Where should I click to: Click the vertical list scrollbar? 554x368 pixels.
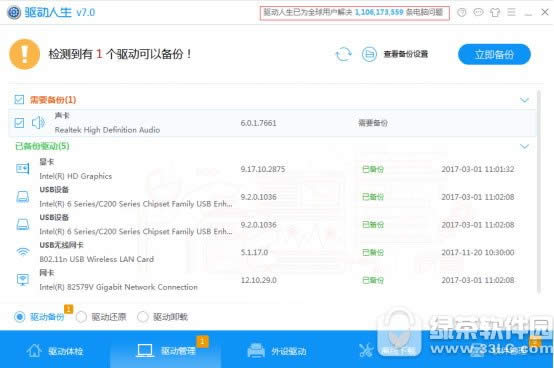pyautogui.click(x=539, y=192)
